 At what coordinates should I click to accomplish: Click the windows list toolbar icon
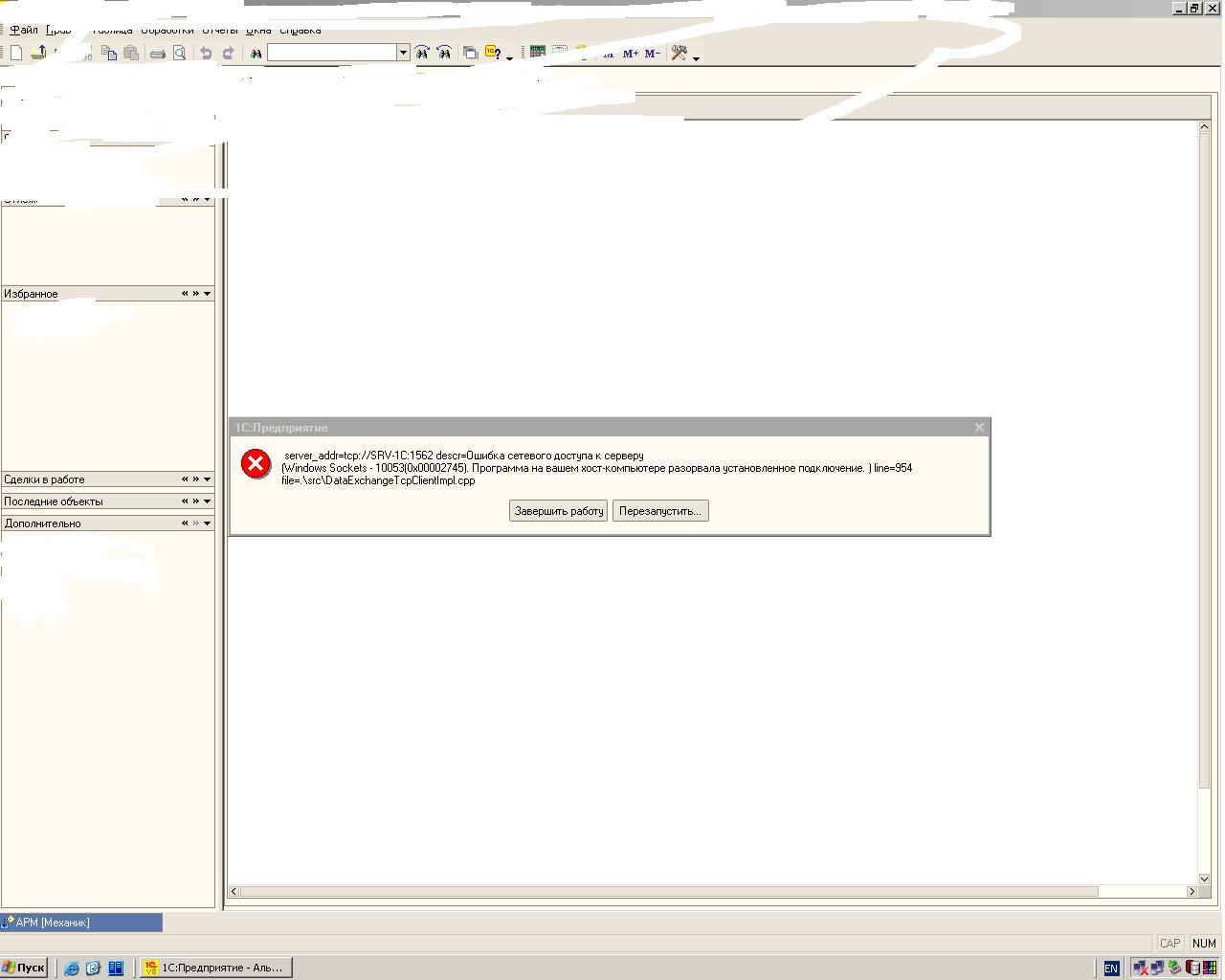470,53
